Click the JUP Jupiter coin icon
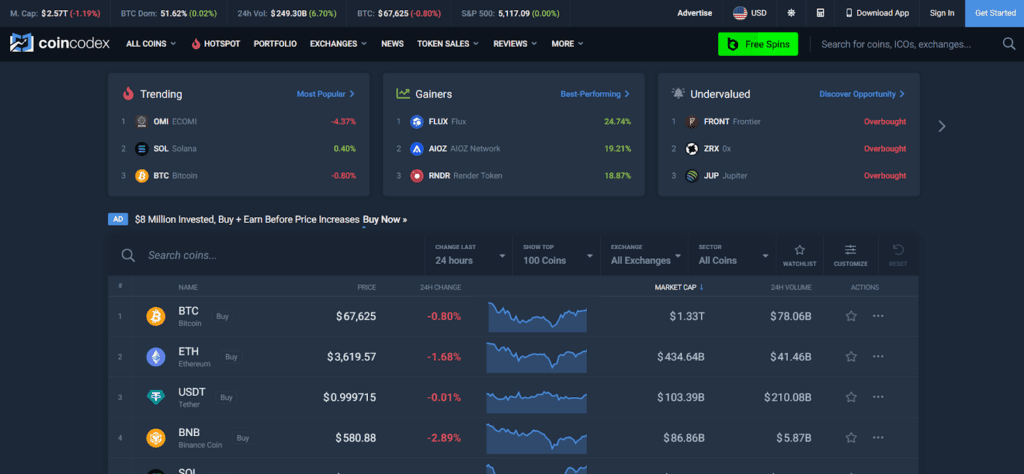The height and width of the screenshot is (474, 1024). coord(692,176)
